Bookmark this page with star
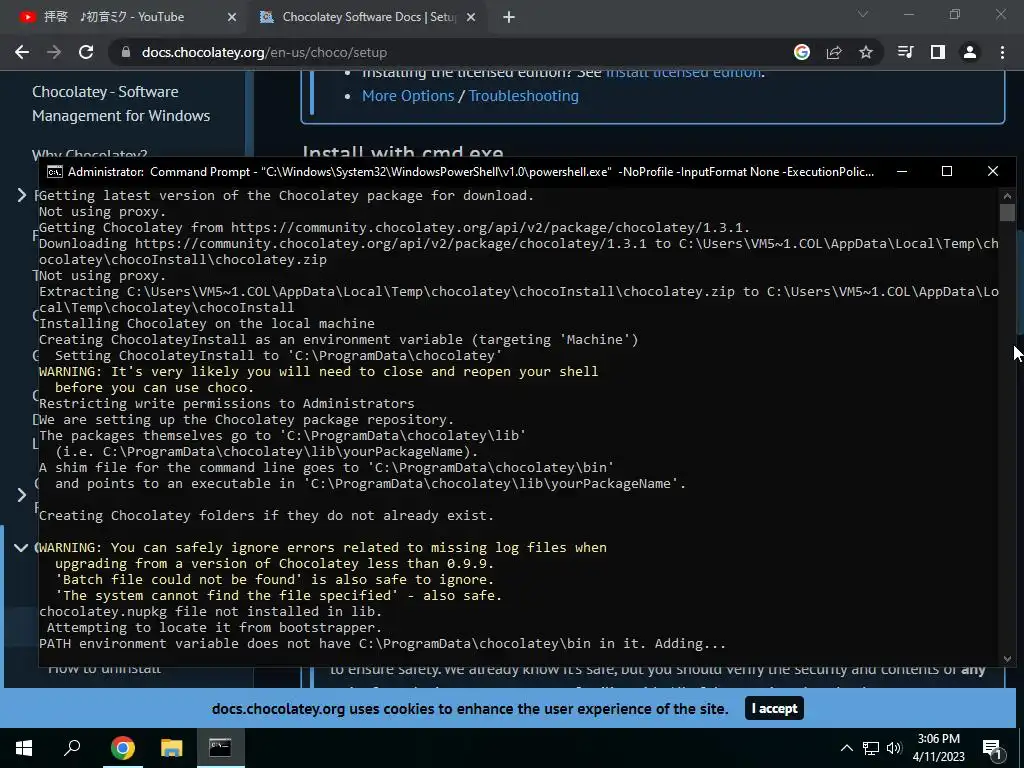Viewport: 1024px width, 768px height. [866, 52]
